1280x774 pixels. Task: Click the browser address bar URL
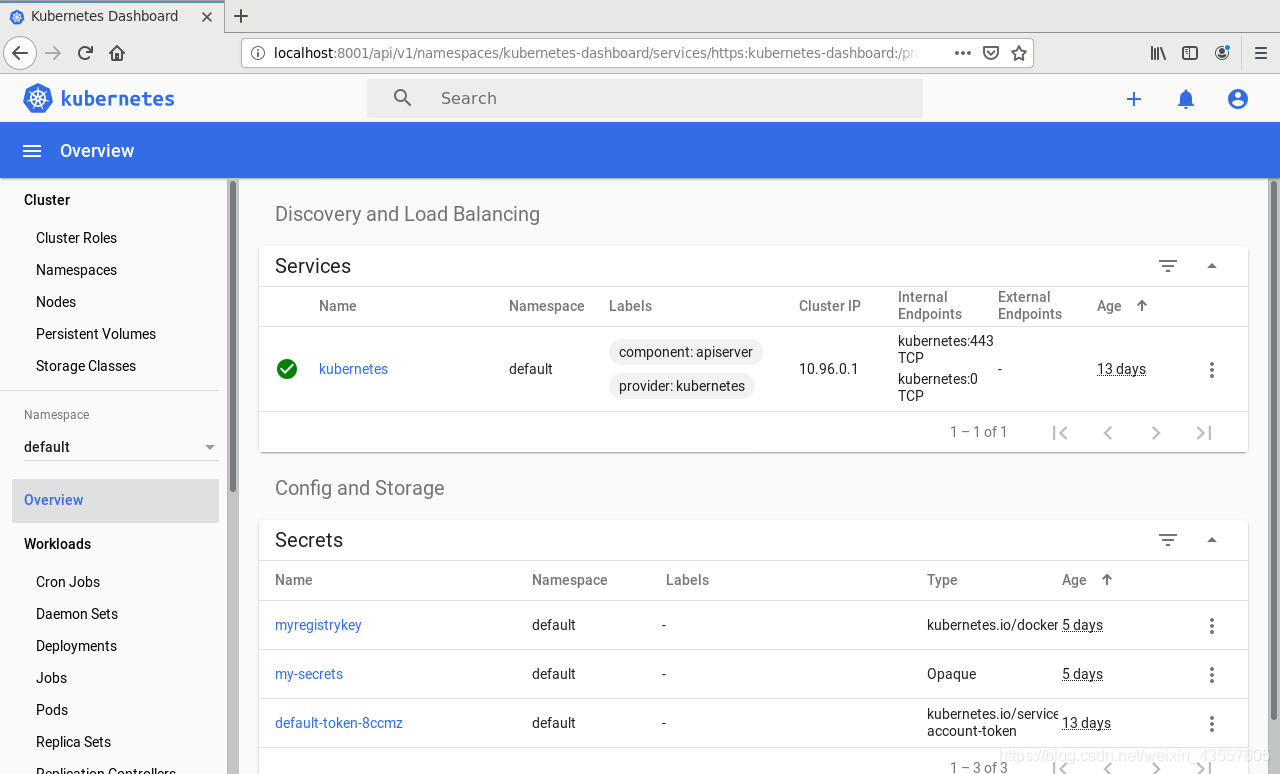coord(596,53)
